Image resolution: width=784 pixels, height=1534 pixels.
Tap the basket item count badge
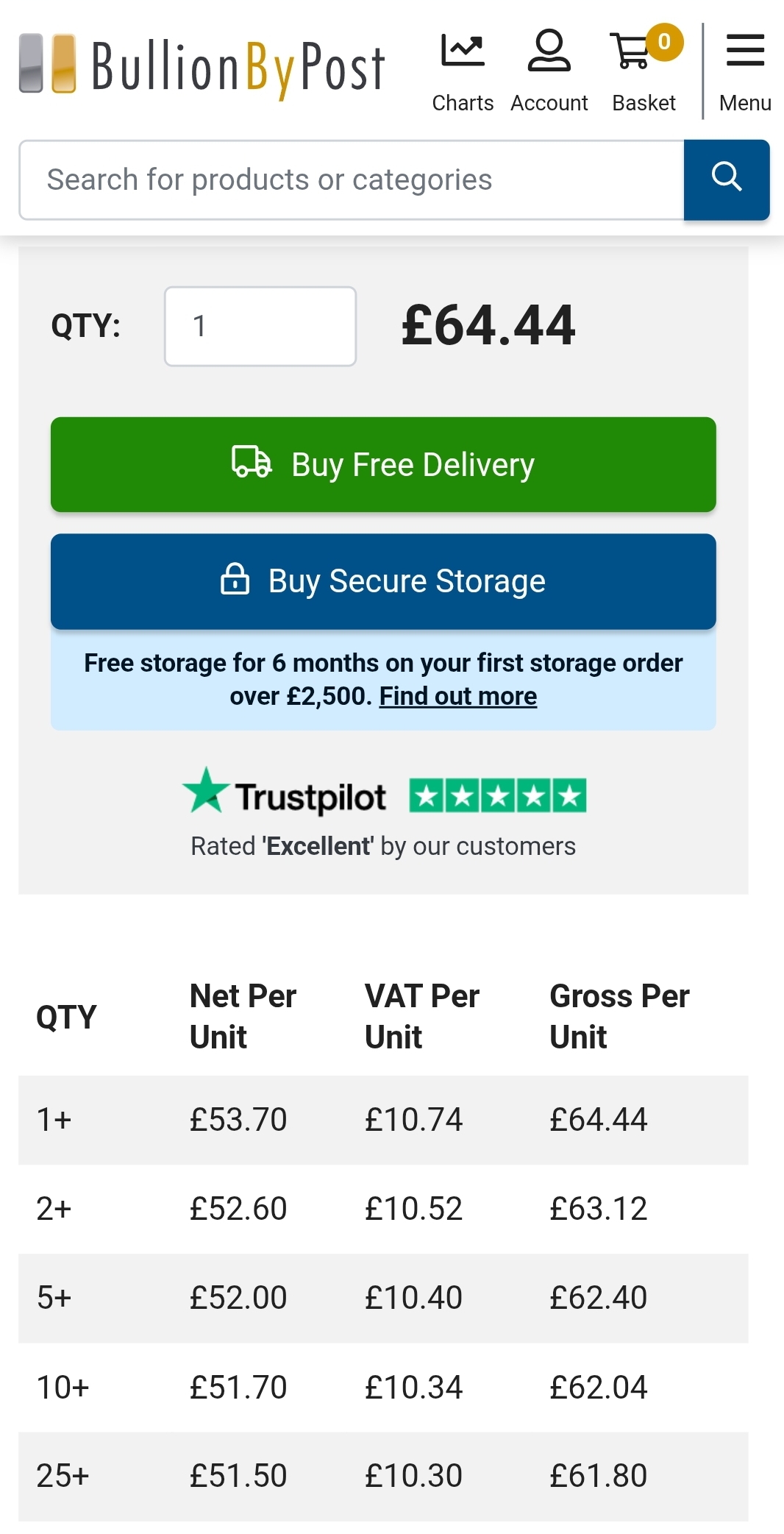point(665,42)
